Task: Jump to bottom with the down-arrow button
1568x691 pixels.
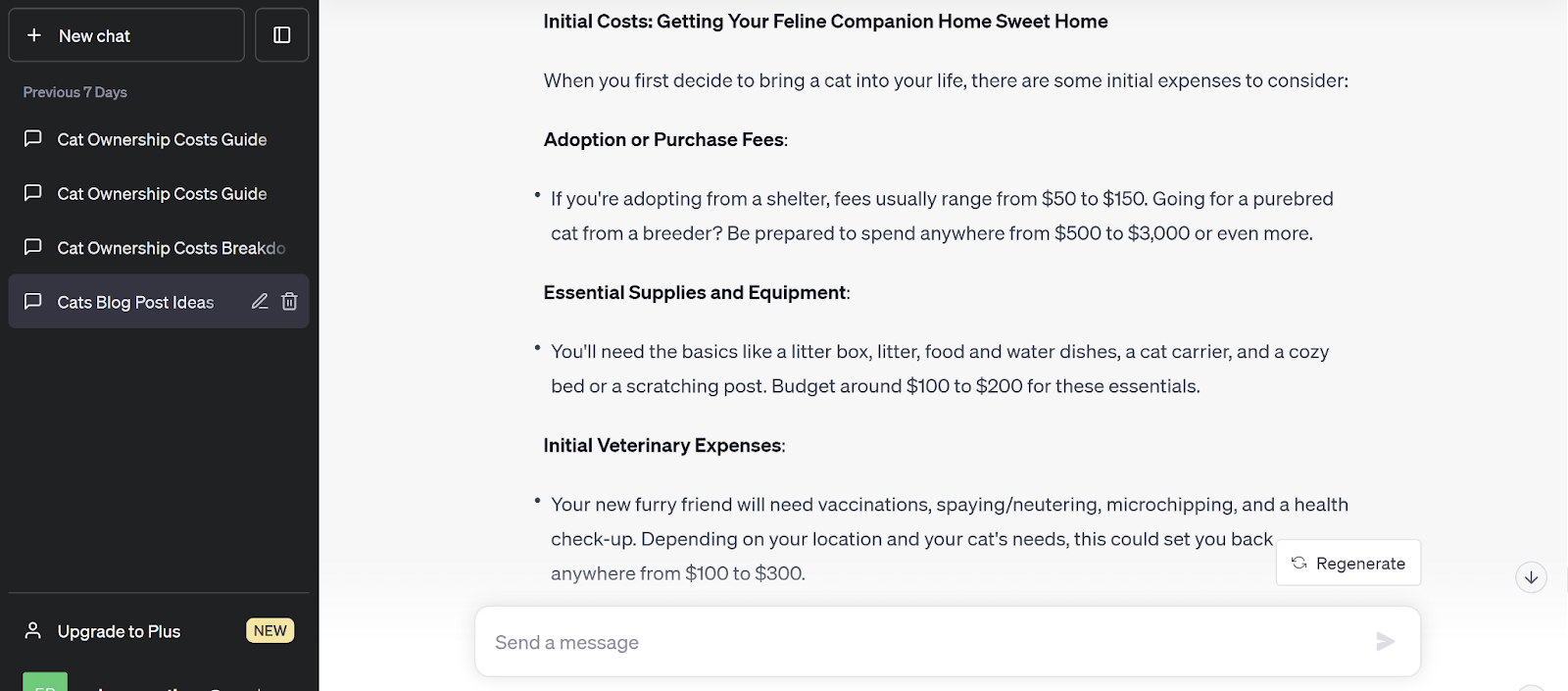Action: click(1531, 577)
